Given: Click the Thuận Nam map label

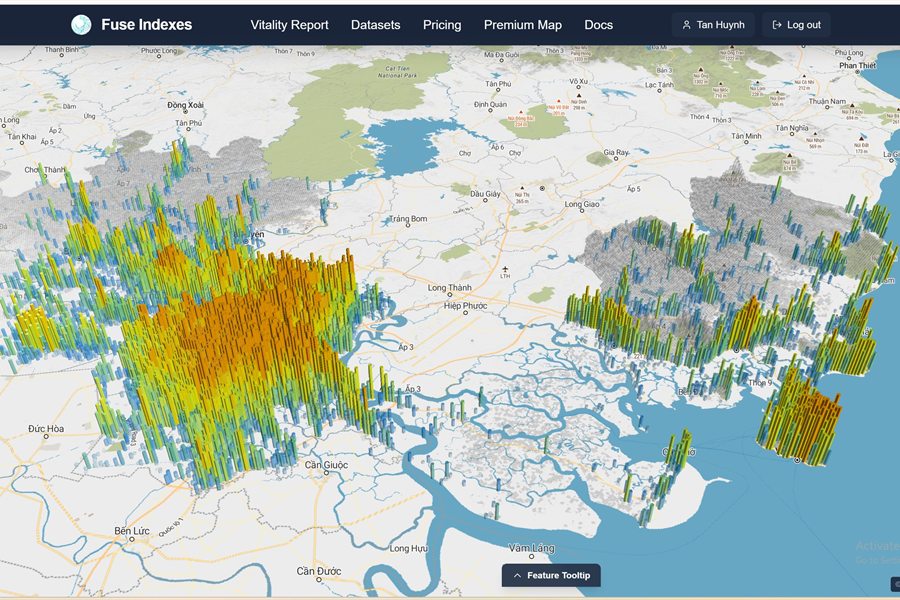Looking at the screenshot, I should [x=827, y=101].
